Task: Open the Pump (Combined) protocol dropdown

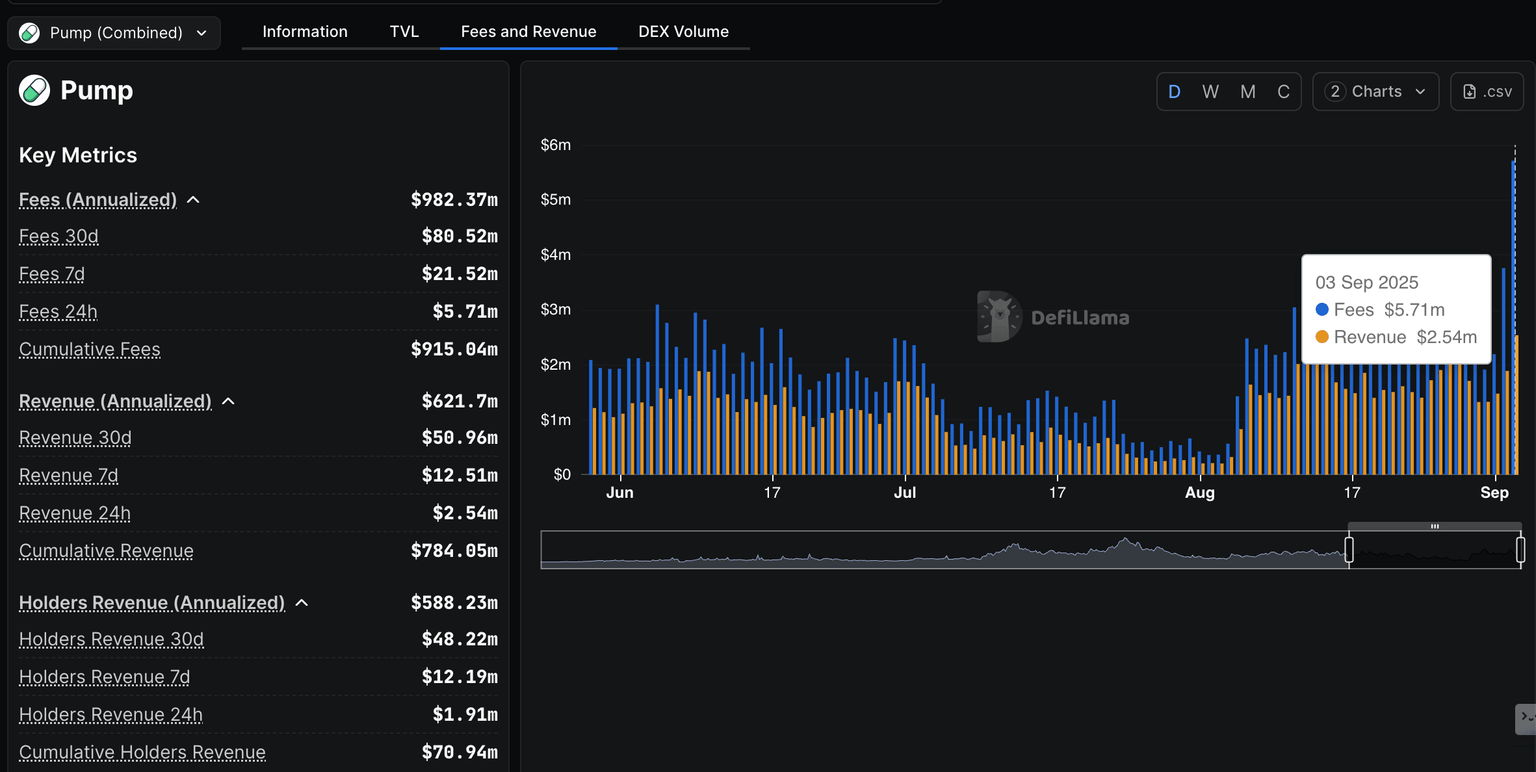Action: (x=114, y=33)
